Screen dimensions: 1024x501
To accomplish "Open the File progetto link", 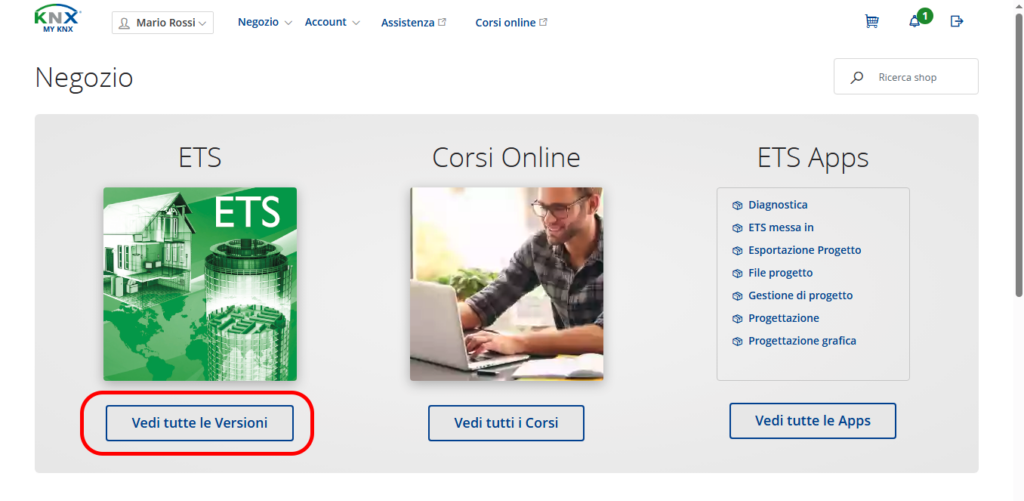I will pyautogui.click(x=780, y=273).
